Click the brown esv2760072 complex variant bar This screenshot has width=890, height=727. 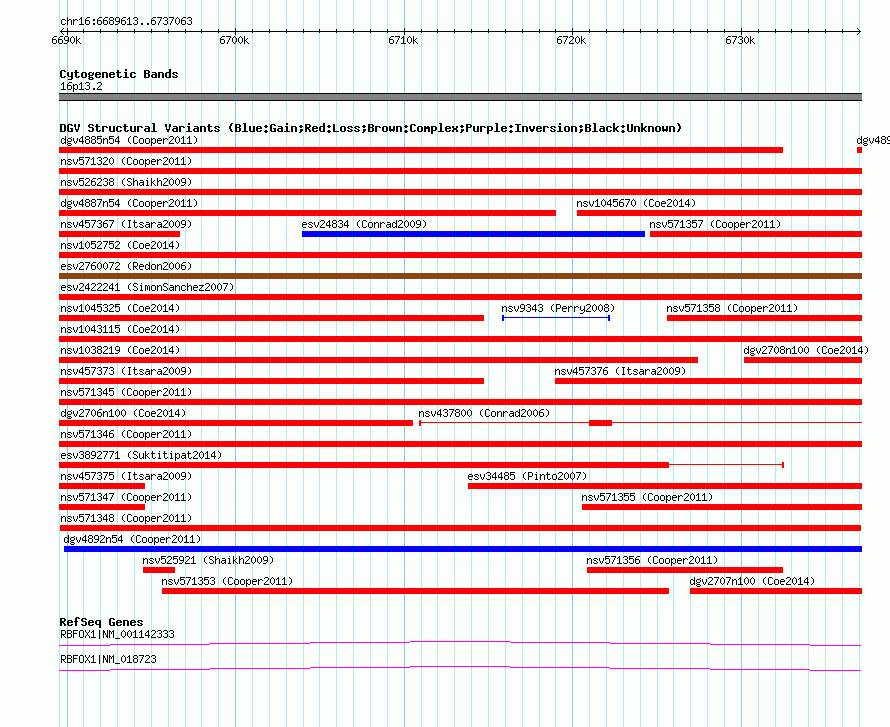[460, 276]
